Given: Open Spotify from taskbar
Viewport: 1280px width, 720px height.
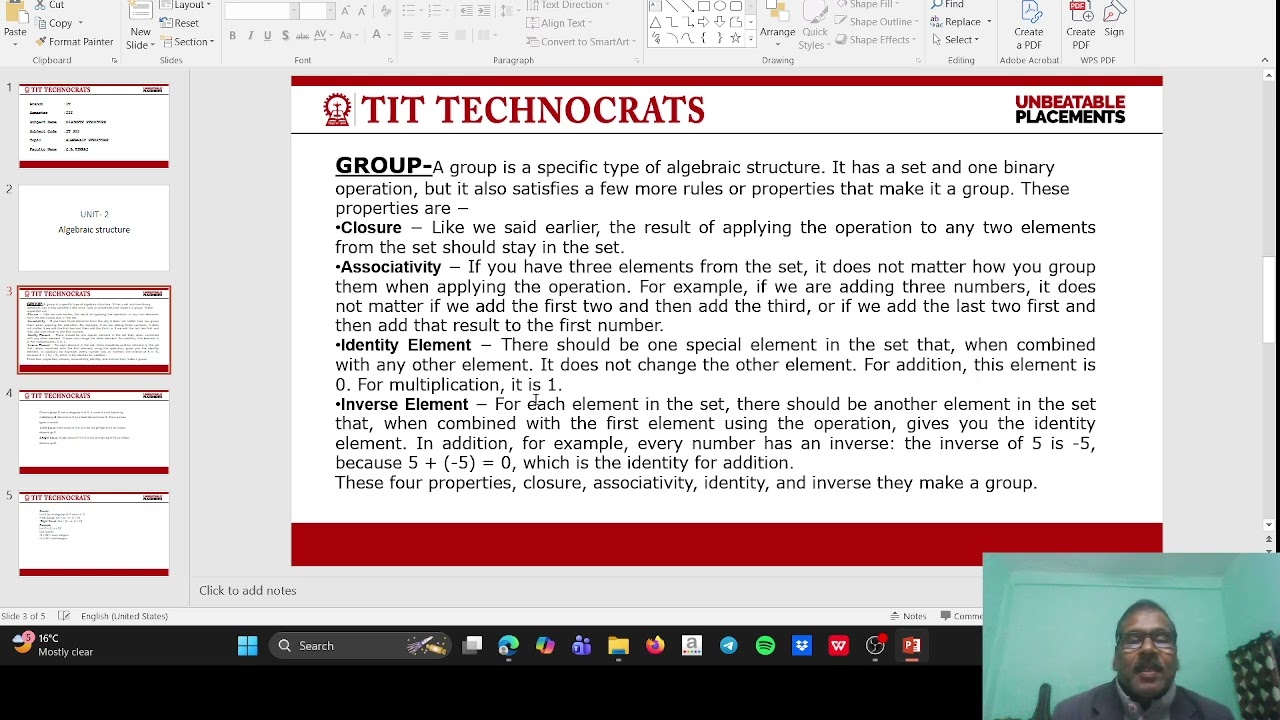Looking at the screenshot, I should coord(765,646).
